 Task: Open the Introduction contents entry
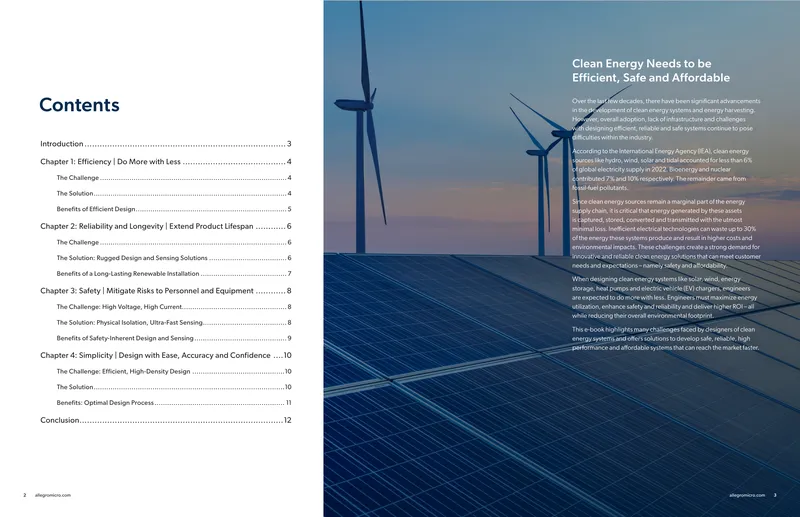click(166, 144)
